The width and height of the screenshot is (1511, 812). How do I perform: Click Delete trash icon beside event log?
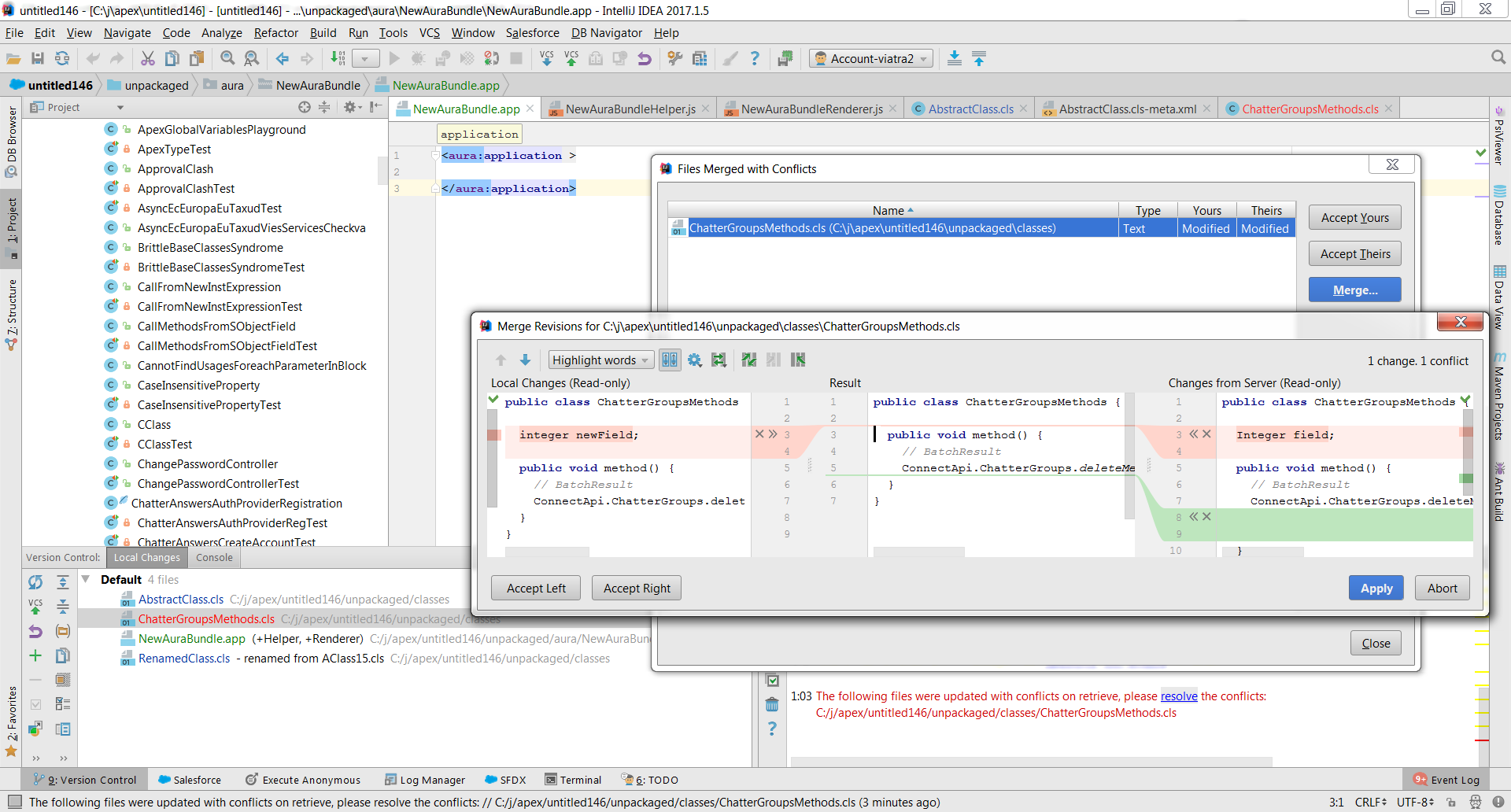pyautogui.click(x=772, y=704)
